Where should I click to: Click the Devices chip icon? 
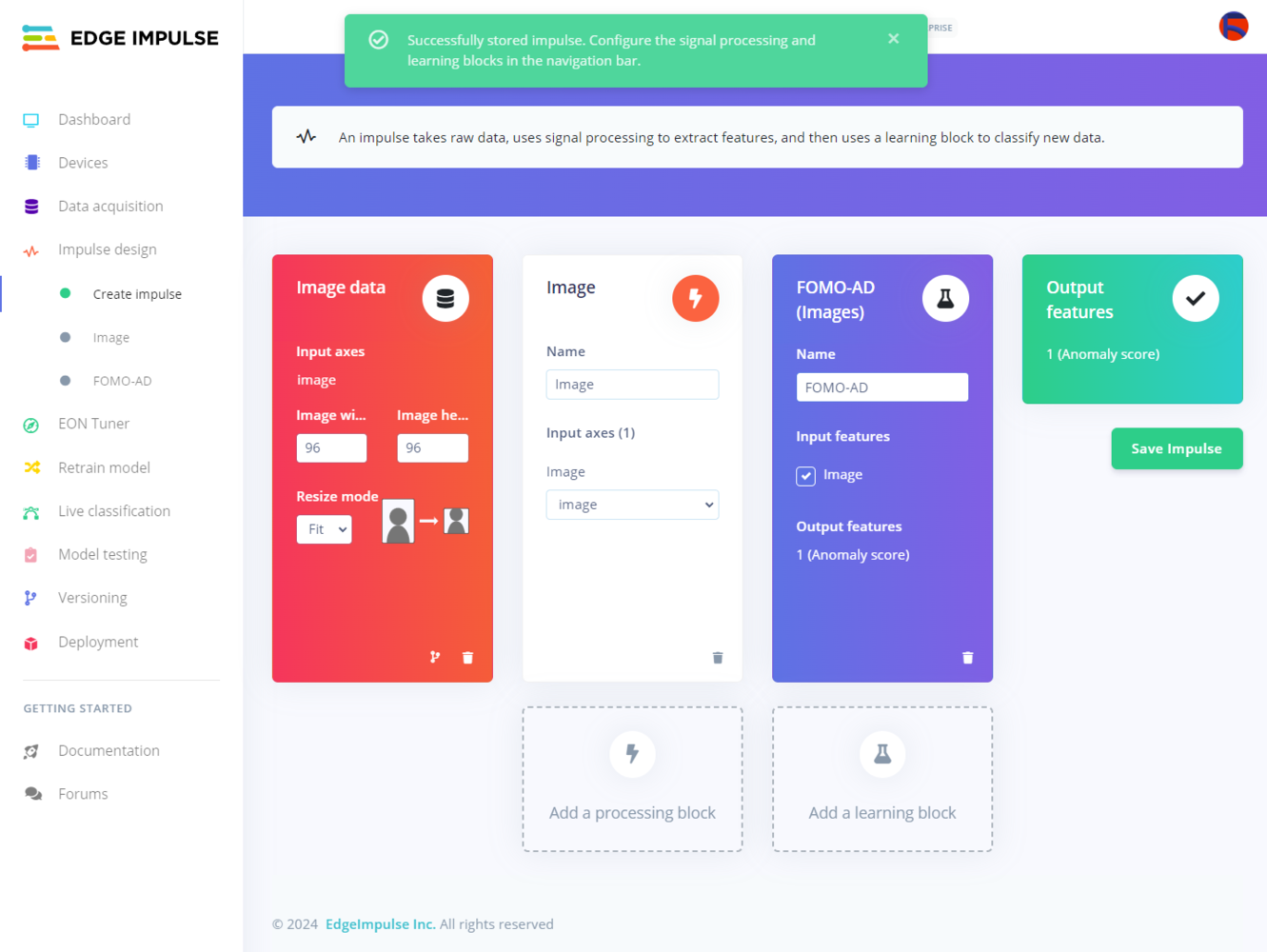[31, 163]
